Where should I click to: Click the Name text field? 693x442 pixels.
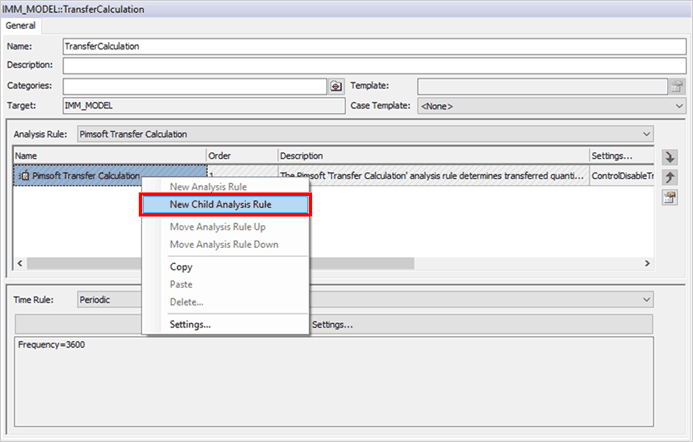370,47
